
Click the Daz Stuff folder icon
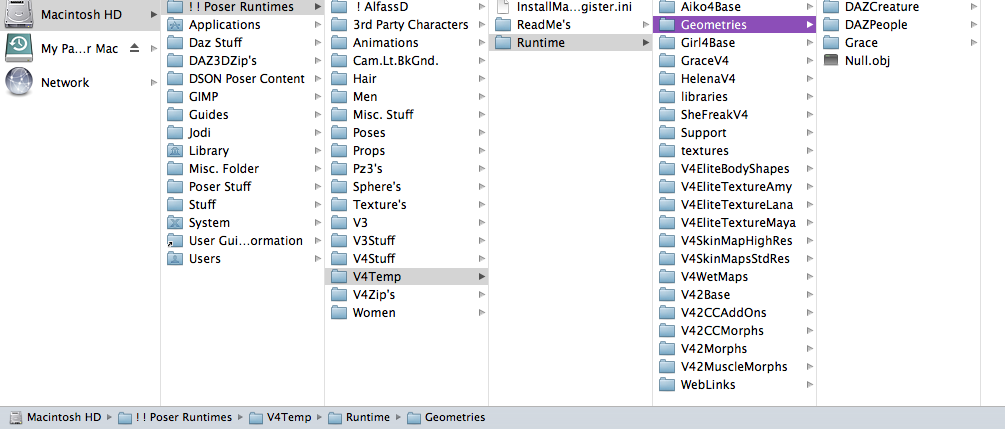pyautogui.click(x=175, y=43)
